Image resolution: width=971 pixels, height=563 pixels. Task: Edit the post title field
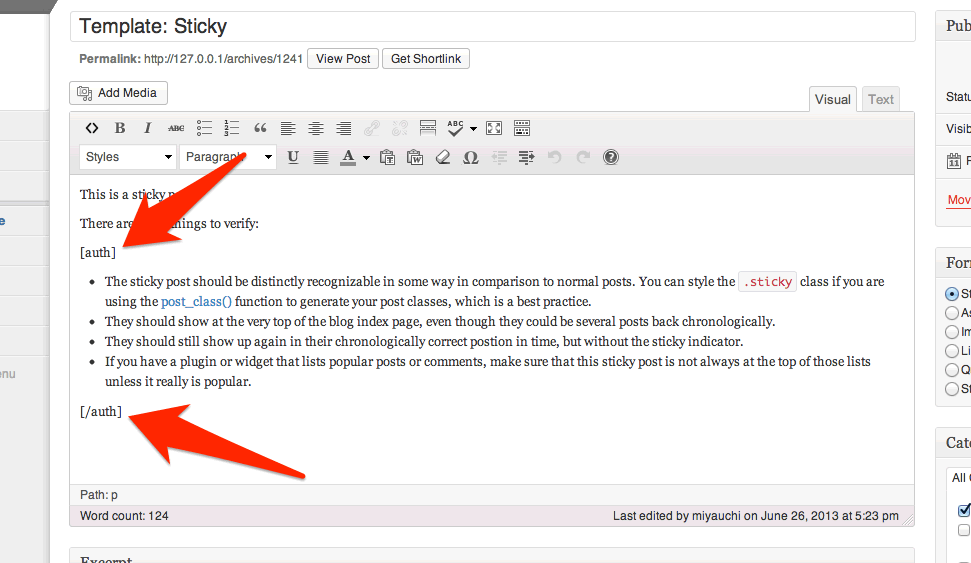coord(492,26)
